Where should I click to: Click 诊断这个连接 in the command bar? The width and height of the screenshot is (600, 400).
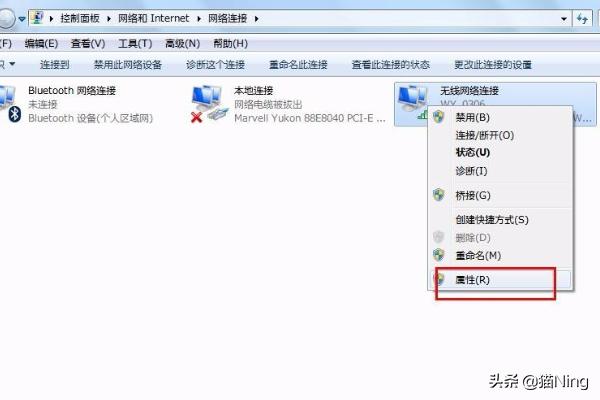point(215,64)
